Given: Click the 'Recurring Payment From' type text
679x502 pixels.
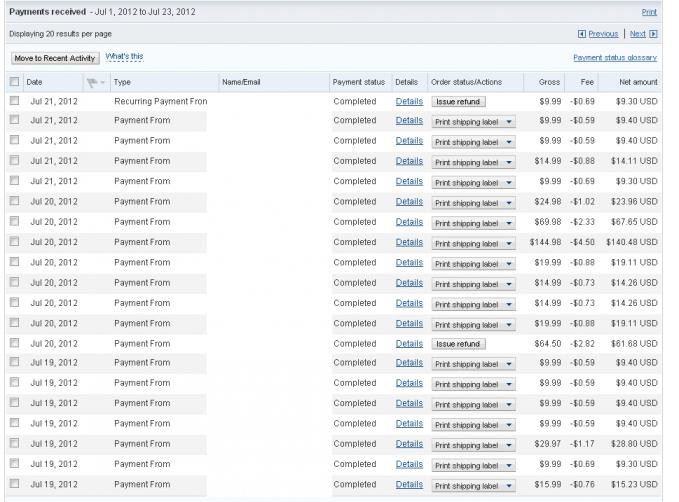Looking at the screenshot, I should pos(161,101).
